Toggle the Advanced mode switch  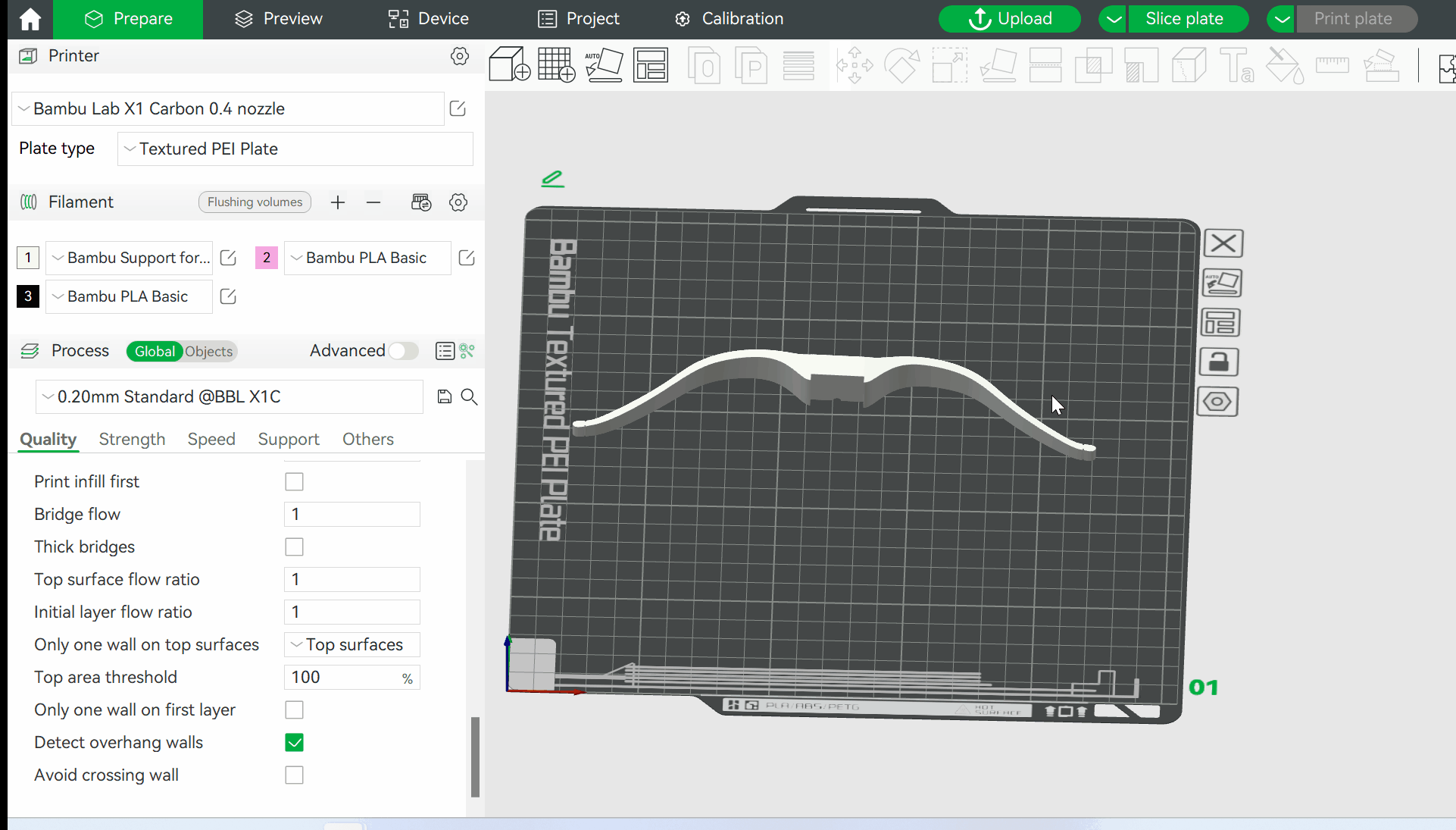[403, 351]
